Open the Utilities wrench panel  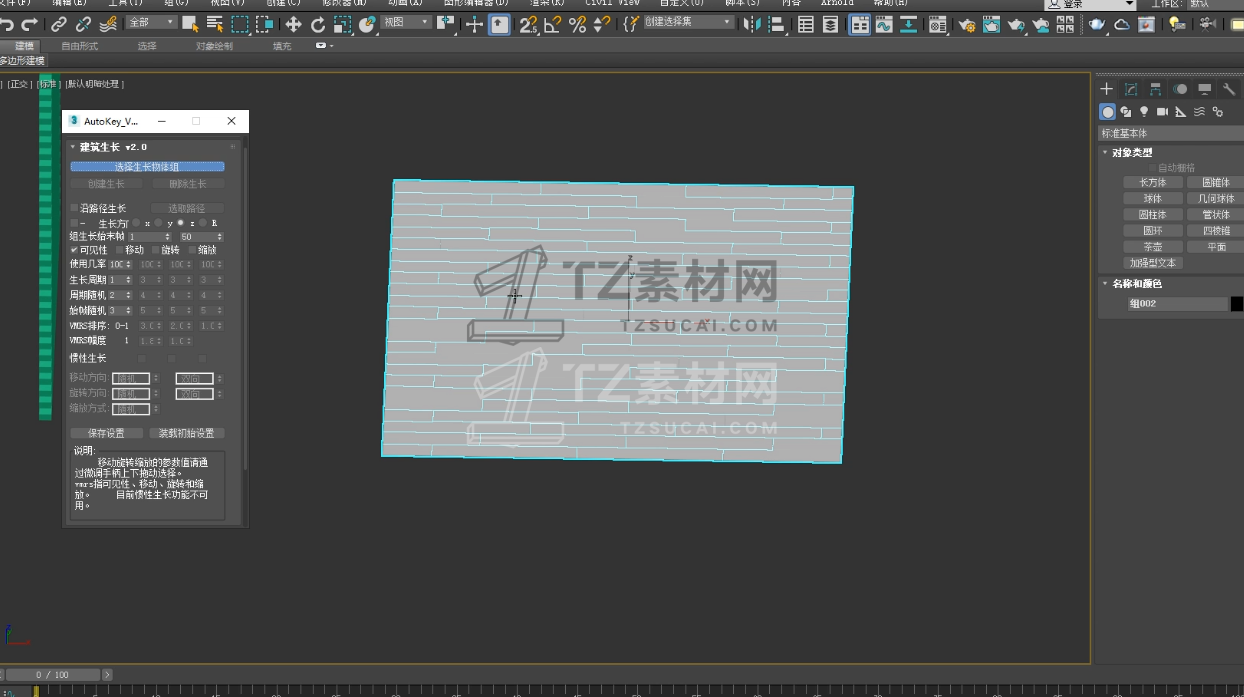(x=1229, y=89)
